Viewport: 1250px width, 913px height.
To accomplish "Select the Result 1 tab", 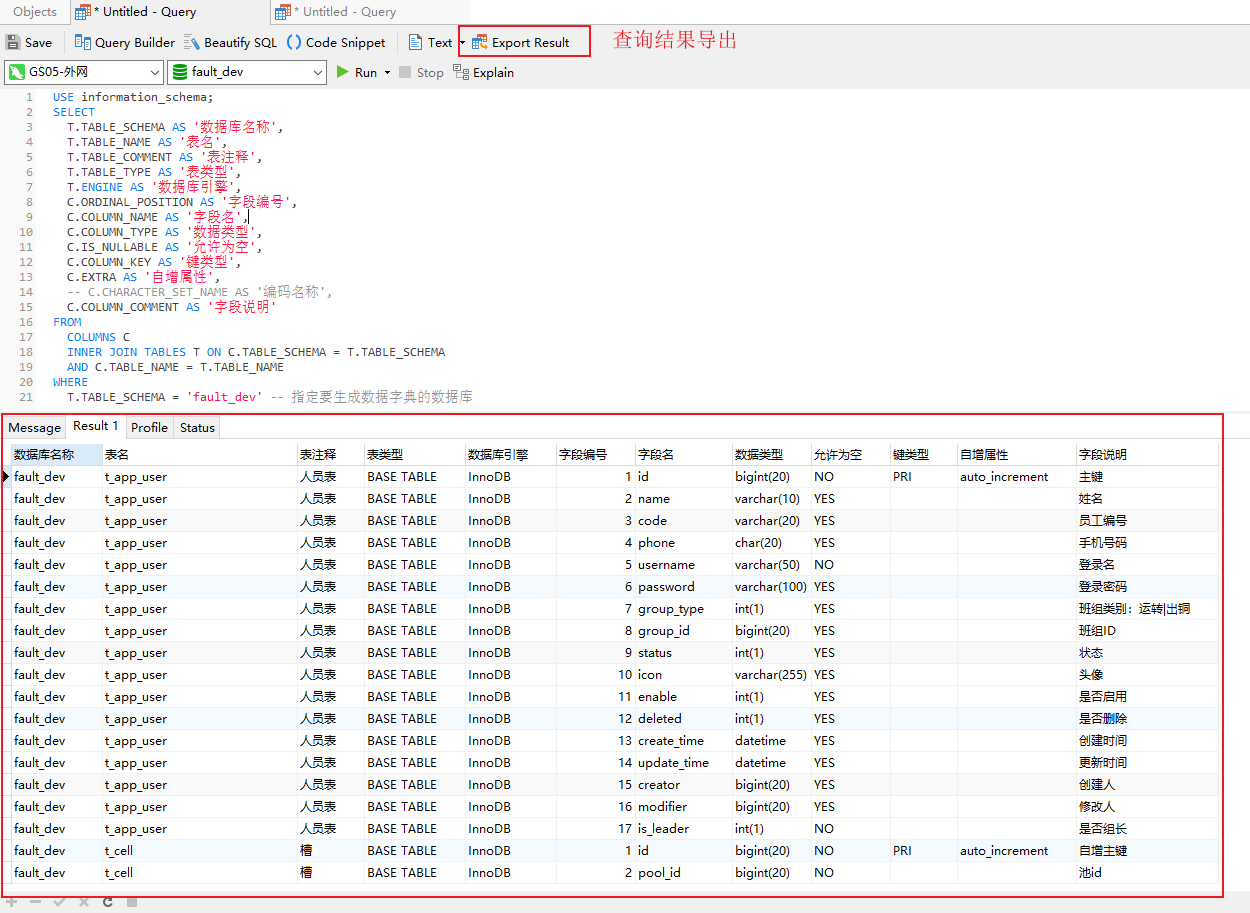I will coord(95,426).
